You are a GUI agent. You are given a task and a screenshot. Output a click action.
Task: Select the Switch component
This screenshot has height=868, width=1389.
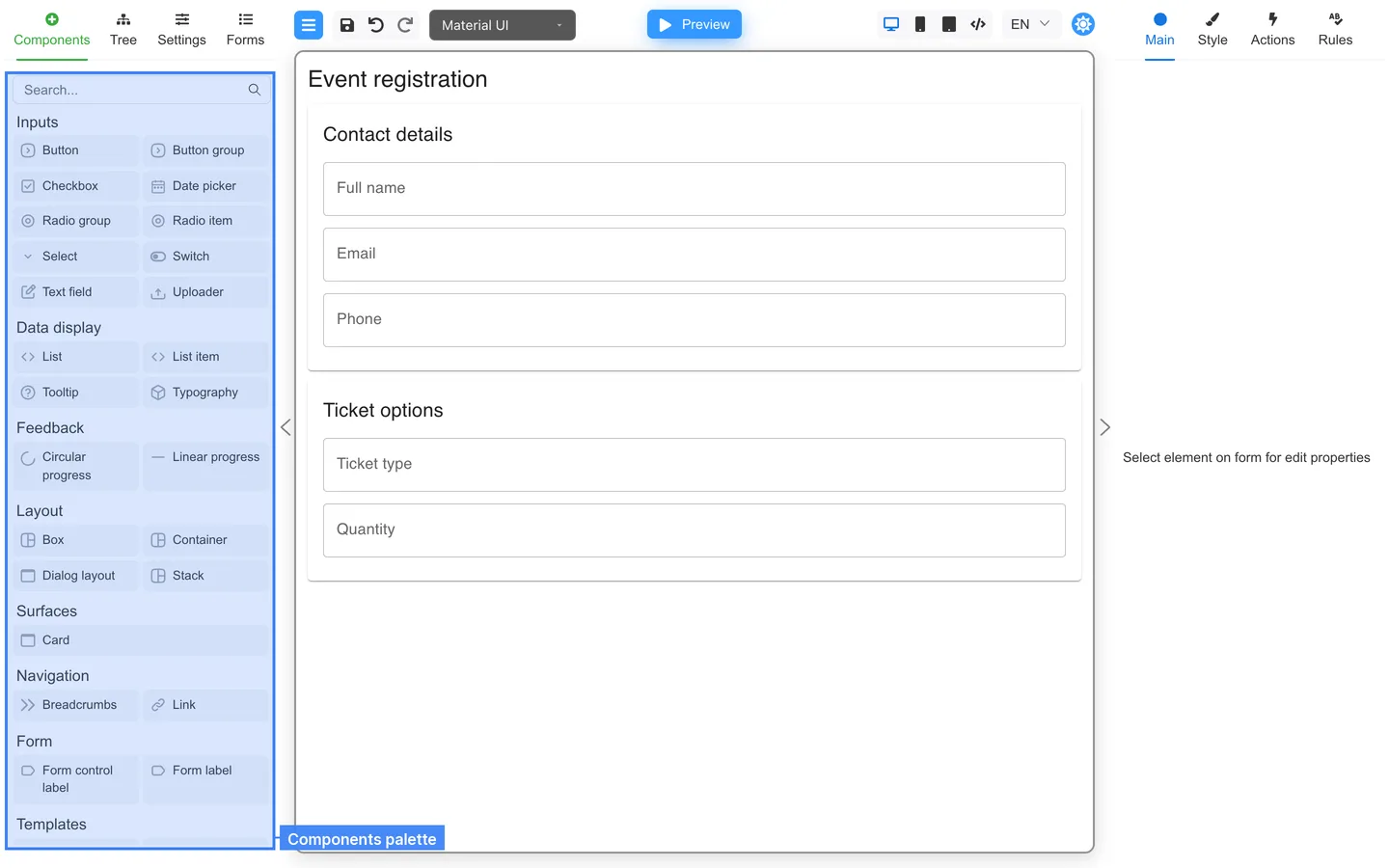(205, 257)
